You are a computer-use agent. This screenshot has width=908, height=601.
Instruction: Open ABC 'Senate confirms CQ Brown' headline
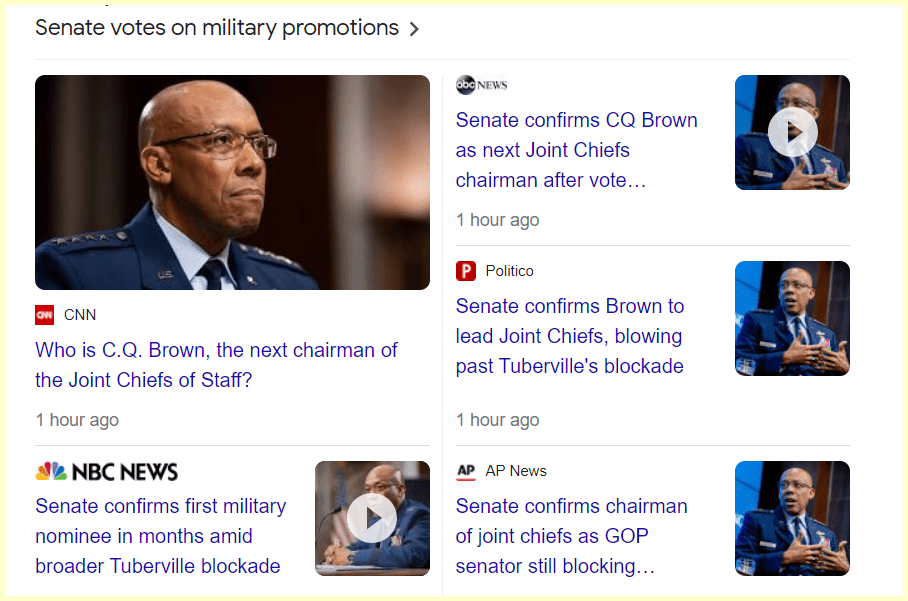576,150
